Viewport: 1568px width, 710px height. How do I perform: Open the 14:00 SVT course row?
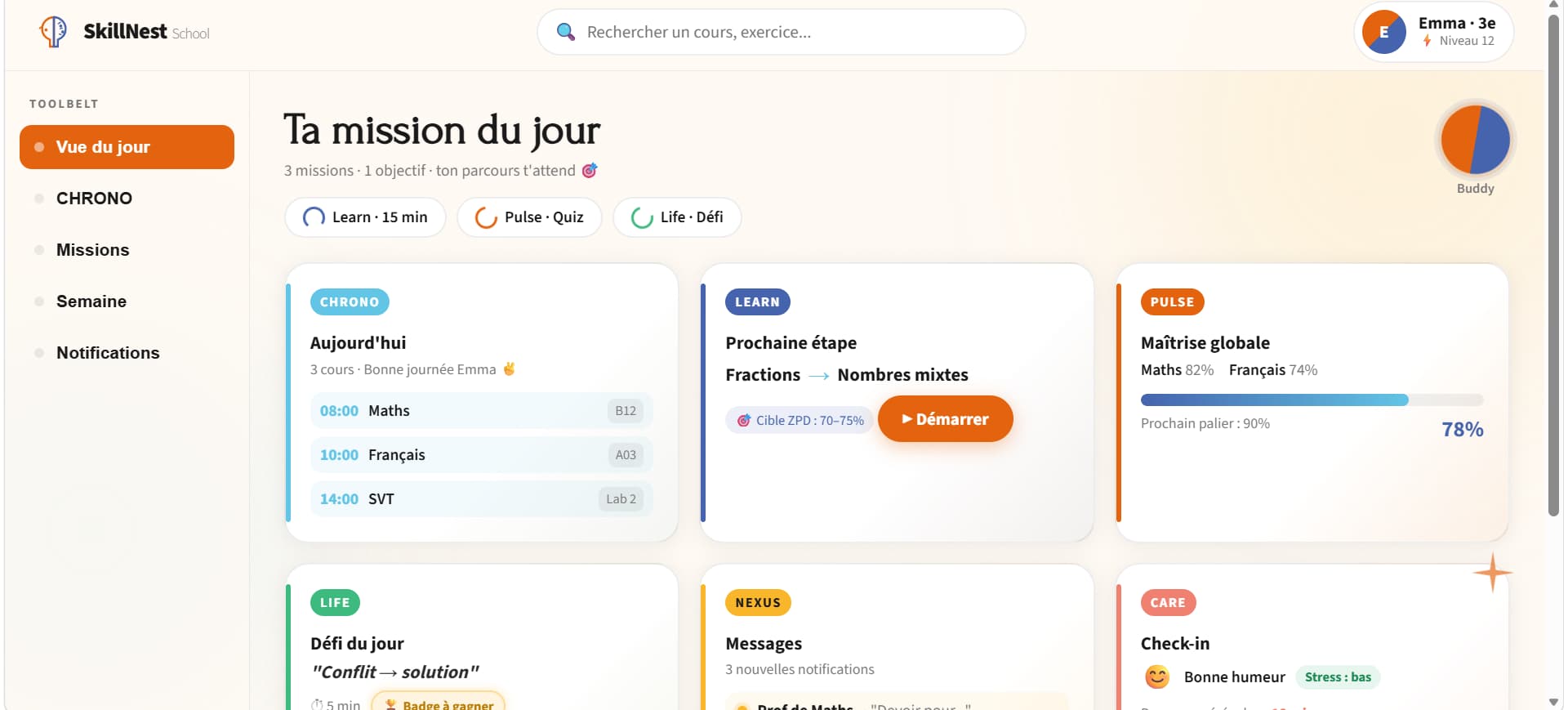[x=481, y=499]
